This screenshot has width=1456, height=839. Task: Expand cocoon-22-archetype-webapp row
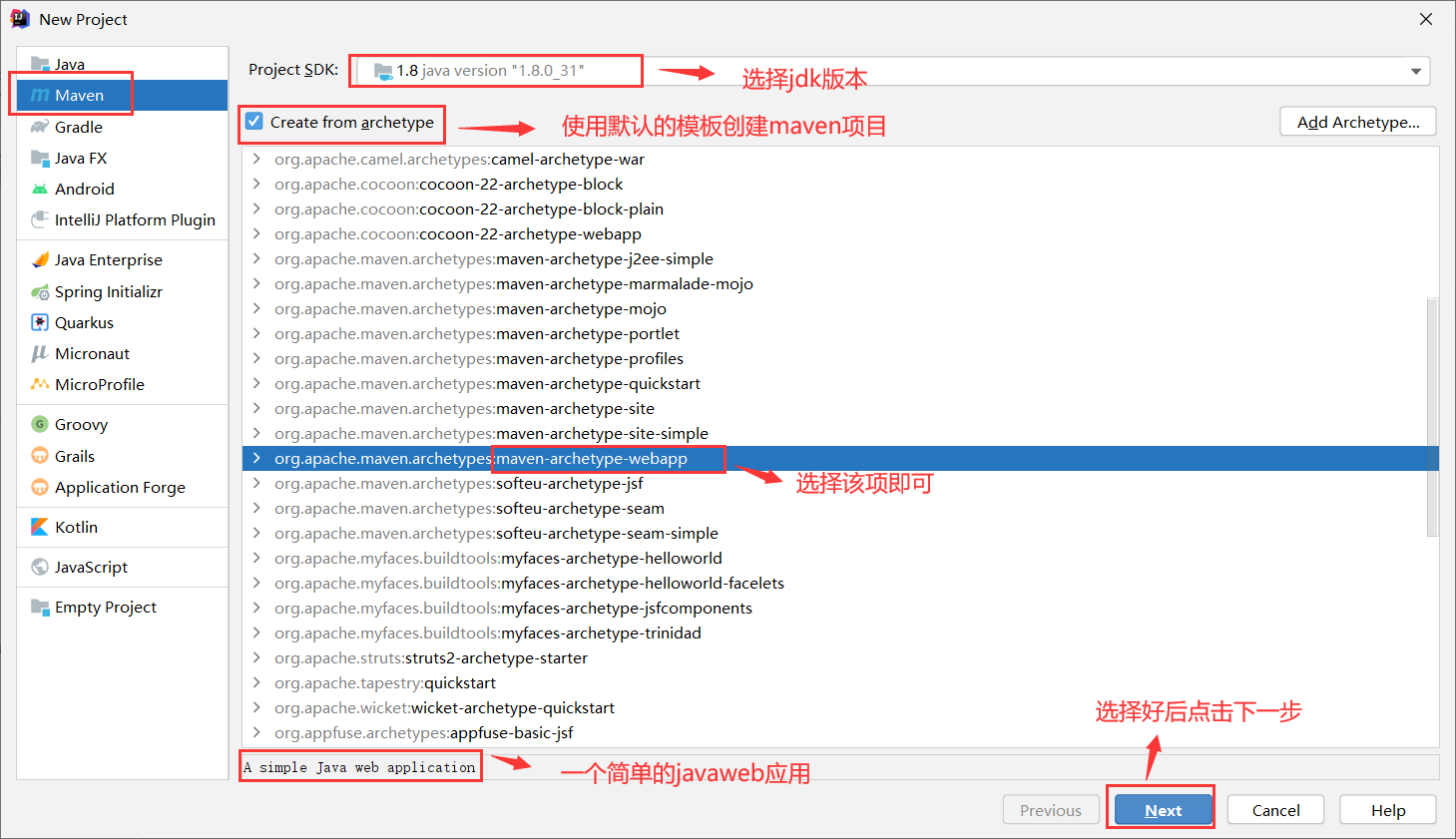(x=256, y=233)
